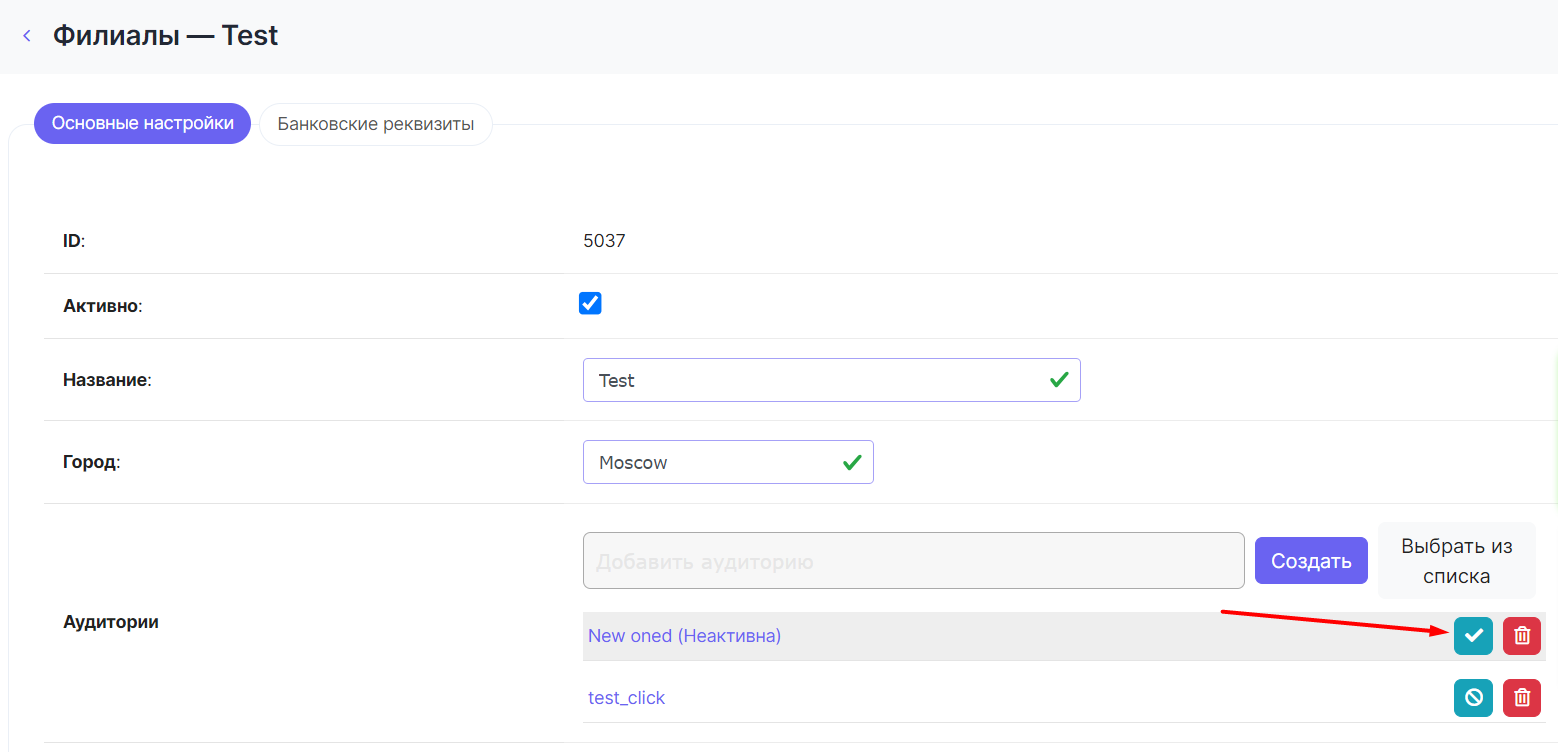Click green validation checkmark in Название field
The height and width of the screenshot is (752, 1558).
pos(1059,380)
